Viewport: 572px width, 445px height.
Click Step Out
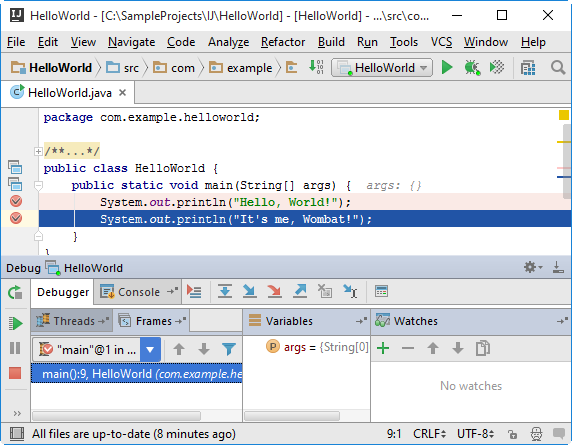(x=300, y=291)
